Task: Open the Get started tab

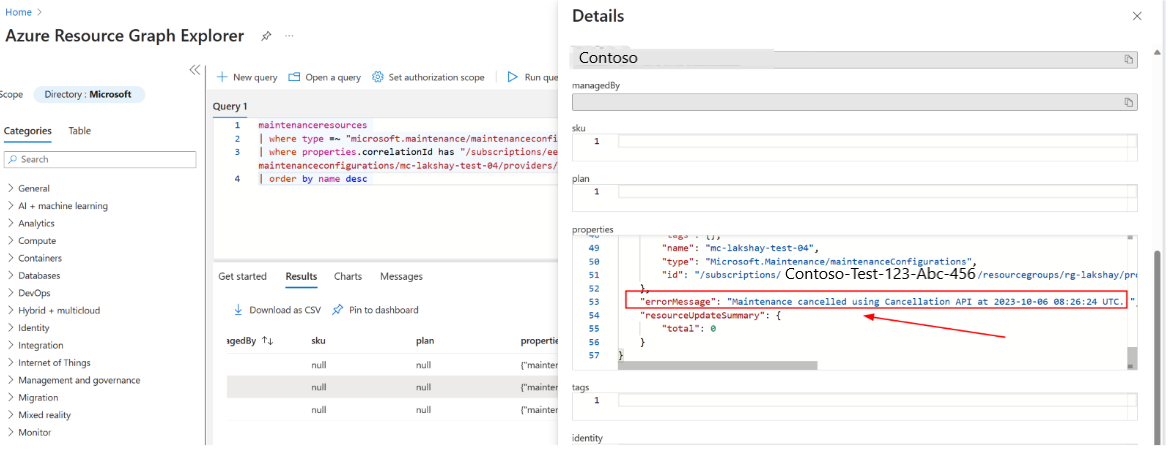Action: [x=242, y=276]
